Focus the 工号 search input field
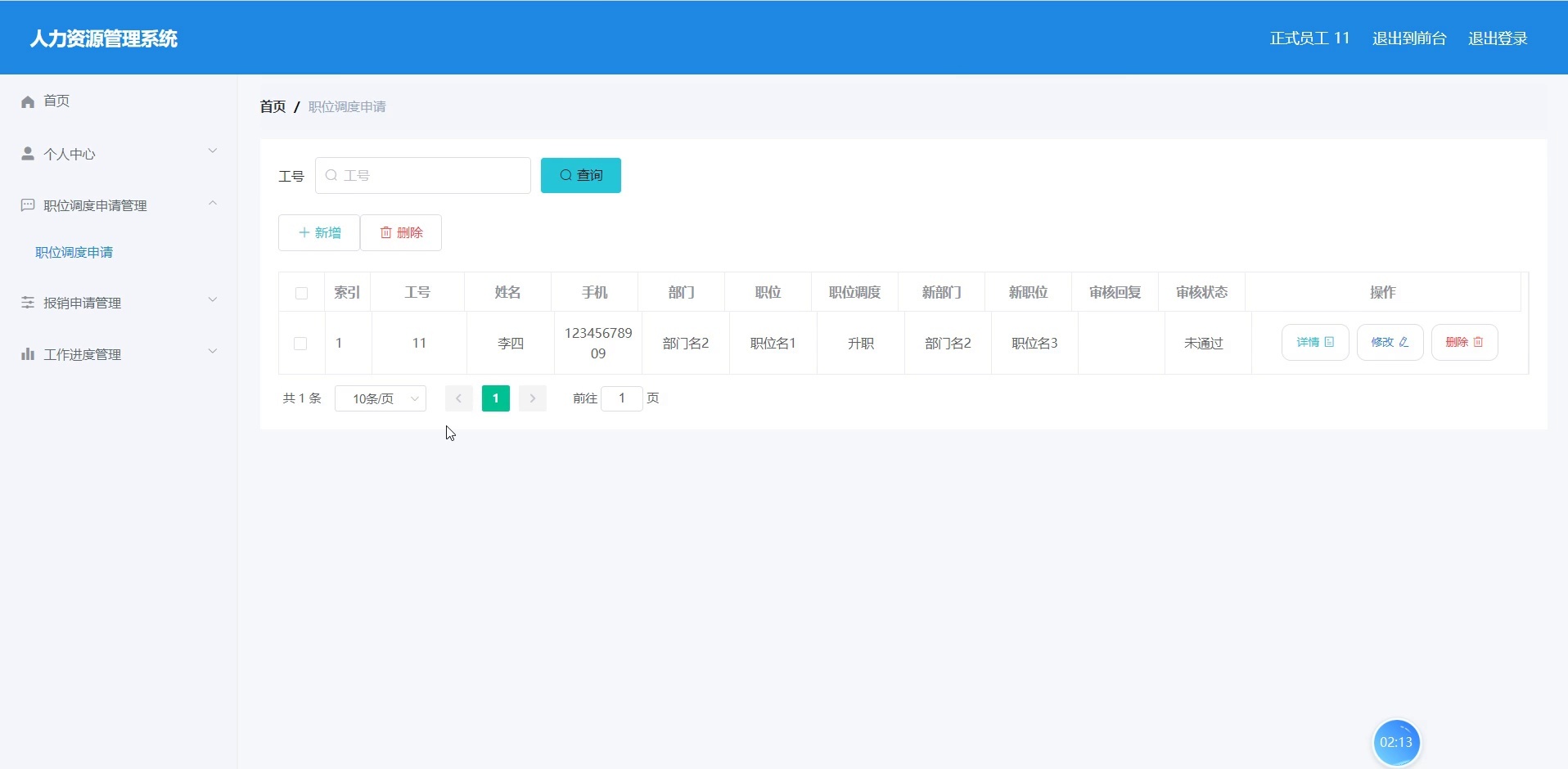The height and width of the screenshot is (769, 1568). [x=423, y=175]
